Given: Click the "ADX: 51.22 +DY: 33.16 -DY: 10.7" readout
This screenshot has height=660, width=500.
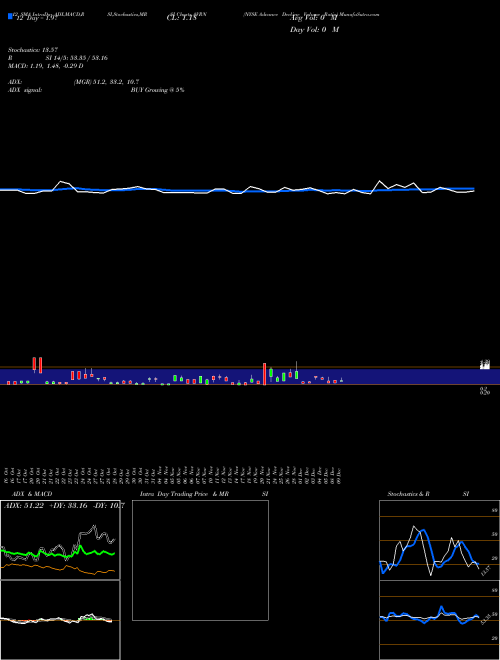Looking at the screenshot, I should pos(64,506).
